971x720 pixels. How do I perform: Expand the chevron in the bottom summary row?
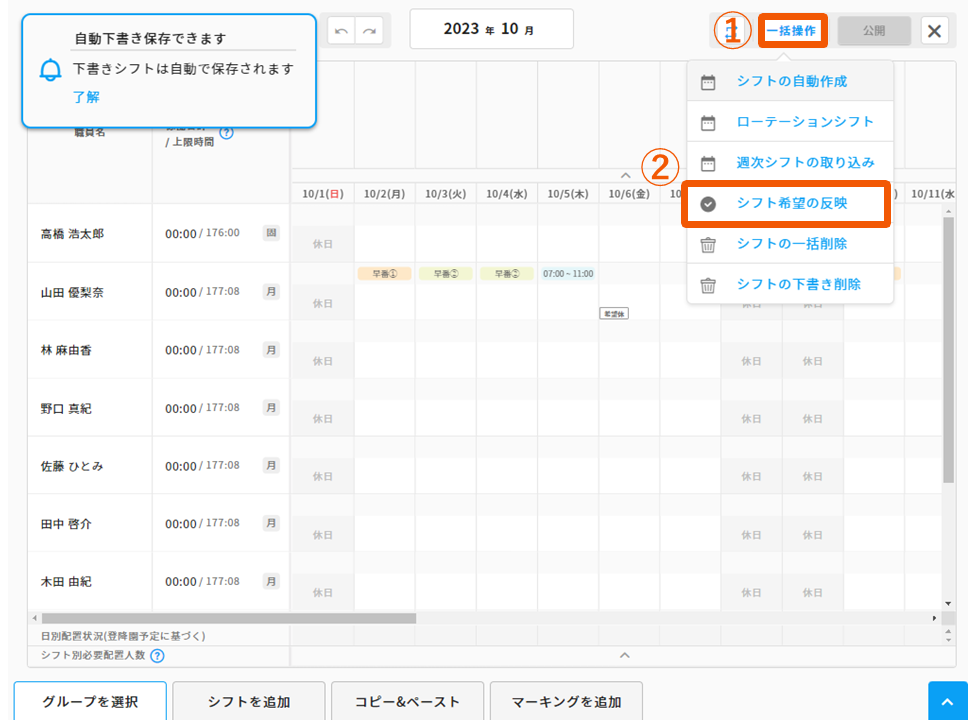[624, 656]
